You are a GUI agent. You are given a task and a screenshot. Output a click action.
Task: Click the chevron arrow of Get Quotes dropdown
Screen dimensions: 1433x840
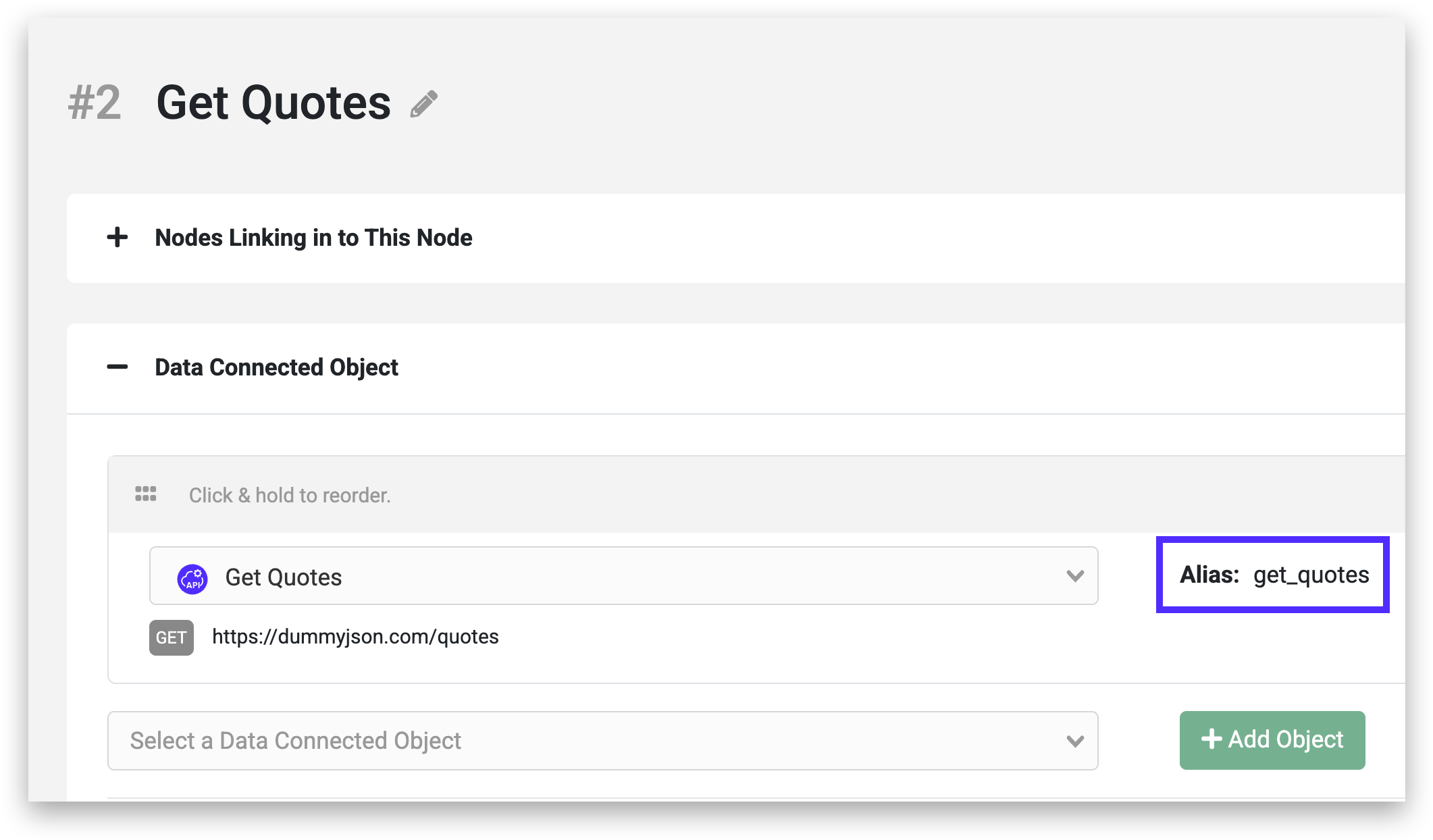point(1075,576)
